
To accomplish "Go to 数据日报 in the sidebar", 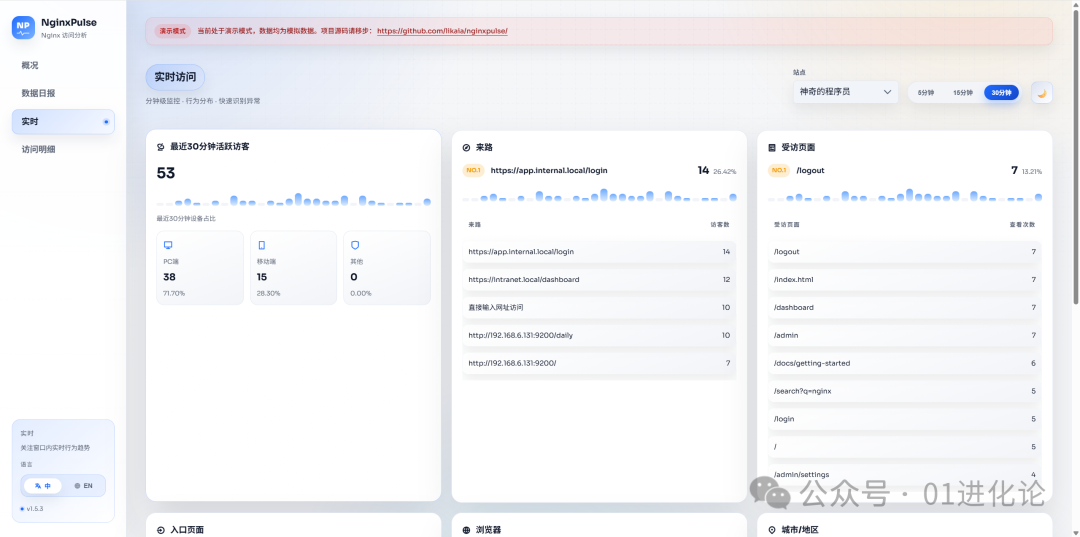I will pyautogui.click(x=38, y=93).
